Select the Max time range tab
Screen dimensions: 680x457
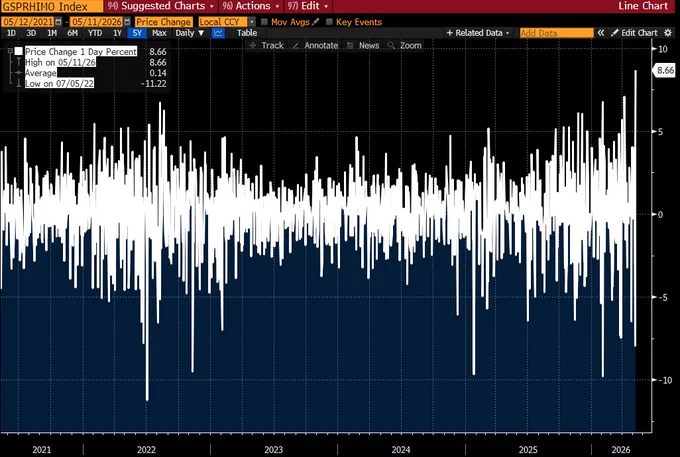[x=159, y=33]
